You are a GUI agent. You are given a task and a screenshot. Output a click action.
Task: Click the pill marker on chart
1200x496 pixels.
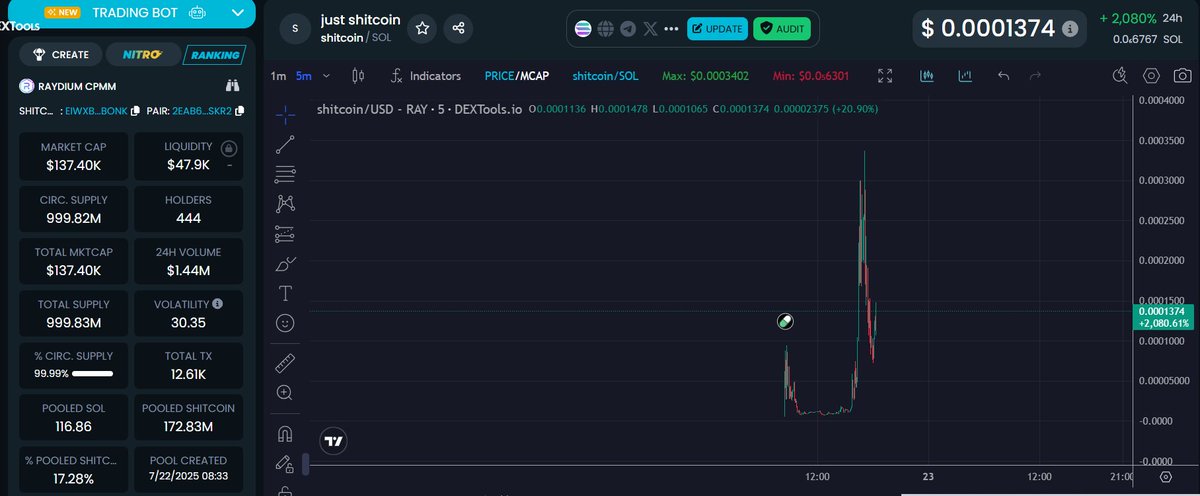pos(787,321)
